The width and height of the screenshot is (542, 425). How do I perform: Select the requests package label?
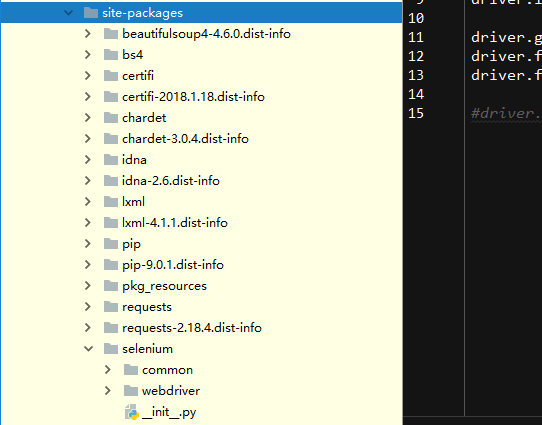147,307
